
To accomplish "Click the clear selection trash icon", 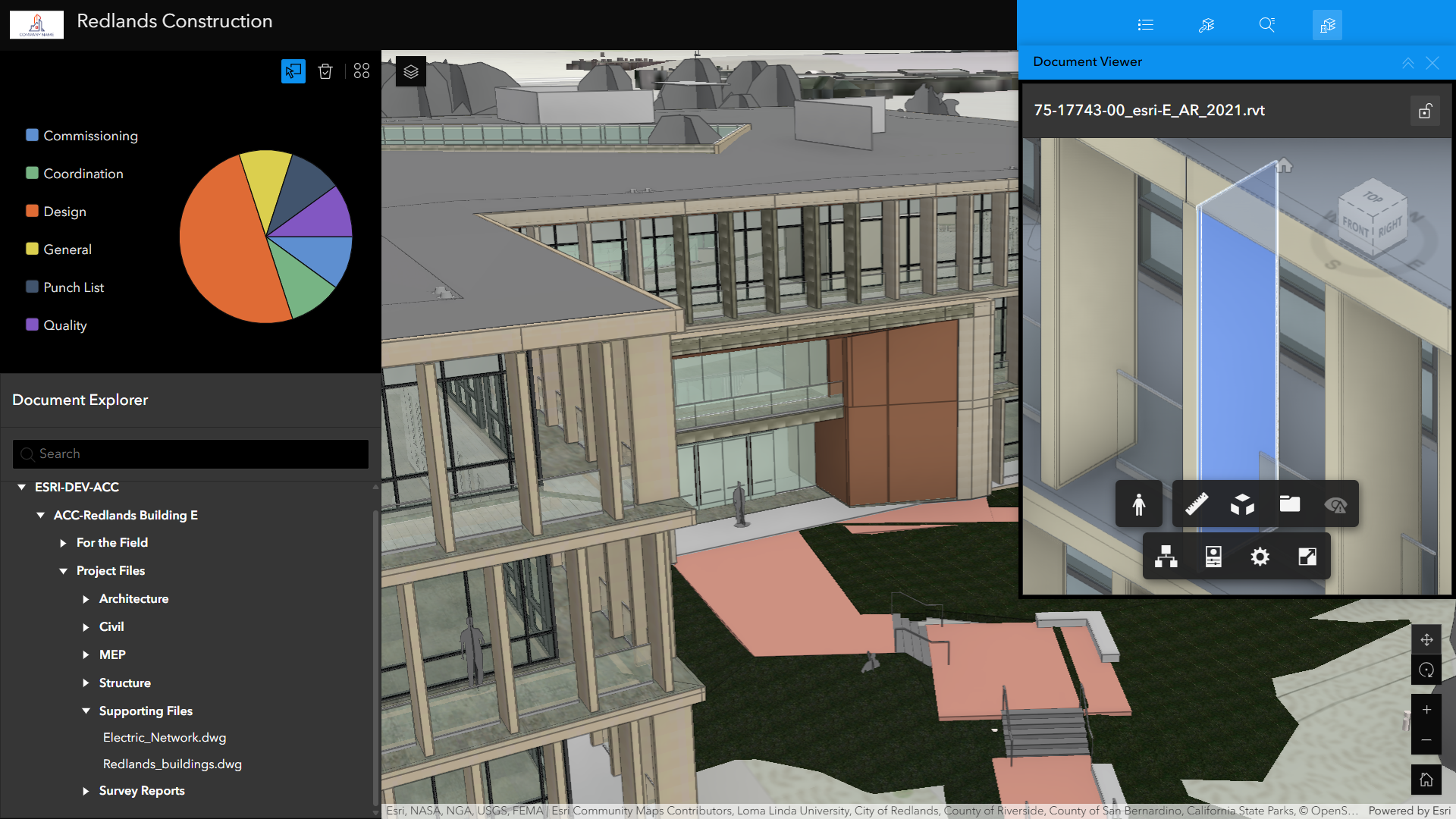I will point(325,71).
